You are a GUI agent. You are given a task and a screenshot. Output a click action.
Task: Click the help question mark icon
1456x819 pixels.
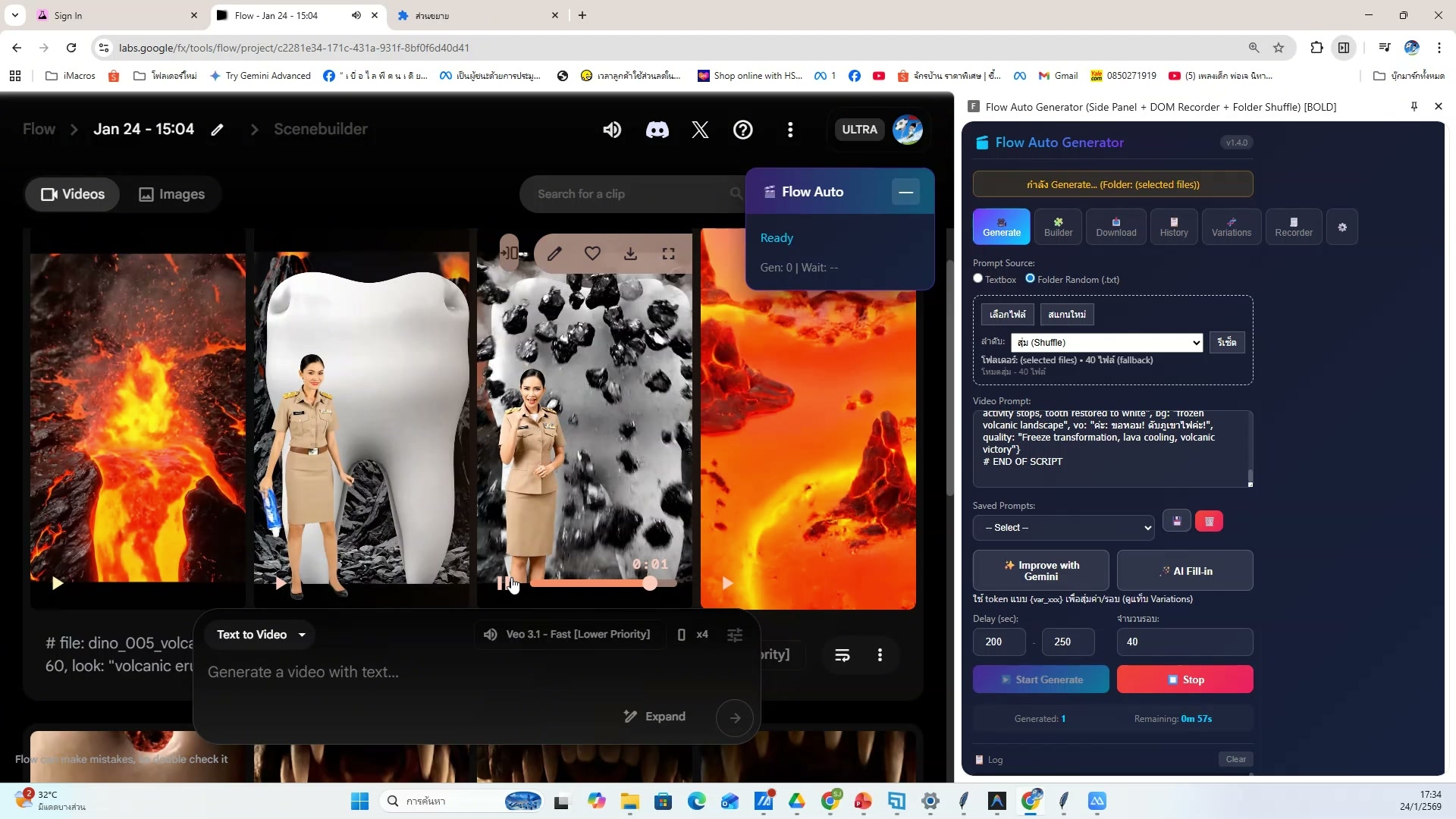pyautogui.click(x=742, y=130)
